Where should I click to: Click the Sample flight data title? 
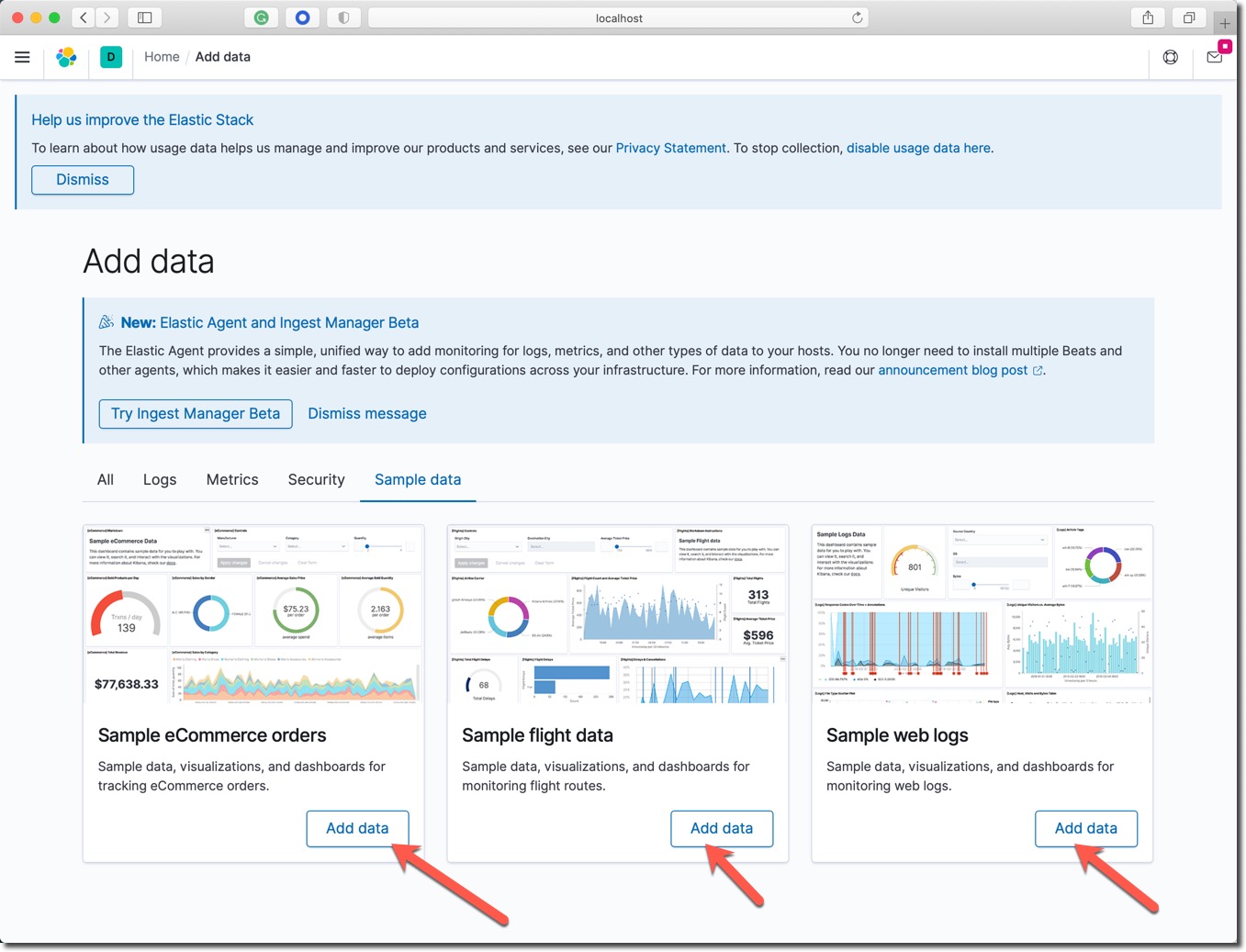(537, 735)
